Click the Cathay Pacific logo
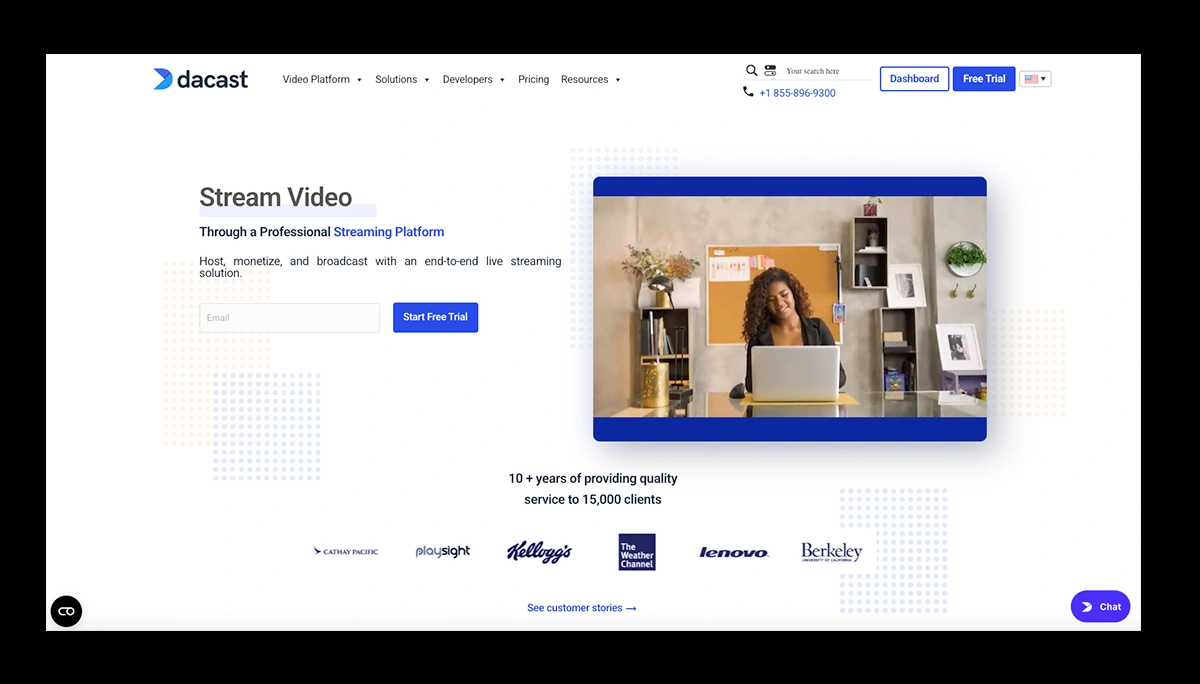 click(x=346, y=552)
